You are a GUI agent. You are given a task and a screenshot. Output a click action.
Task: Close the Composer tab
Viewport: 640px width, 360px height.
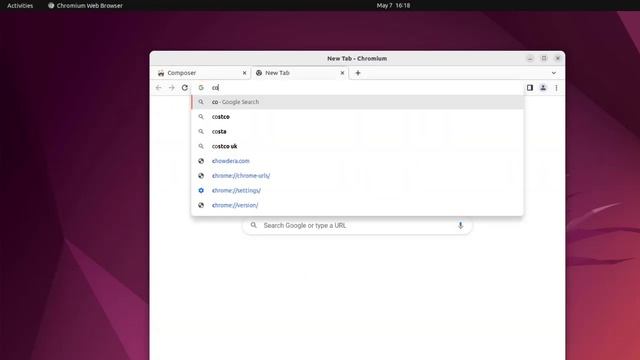(244, 73)
